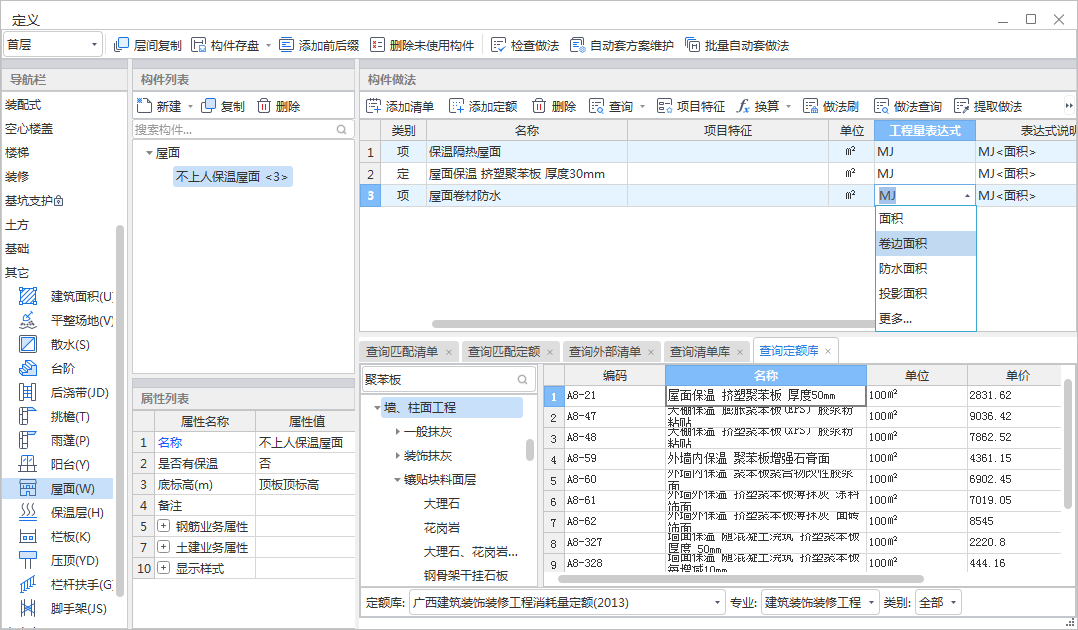Click the 搜索构件 search field
Image resolution: width=1078 pixels, height=630 pixels.
tap(243, 129)
